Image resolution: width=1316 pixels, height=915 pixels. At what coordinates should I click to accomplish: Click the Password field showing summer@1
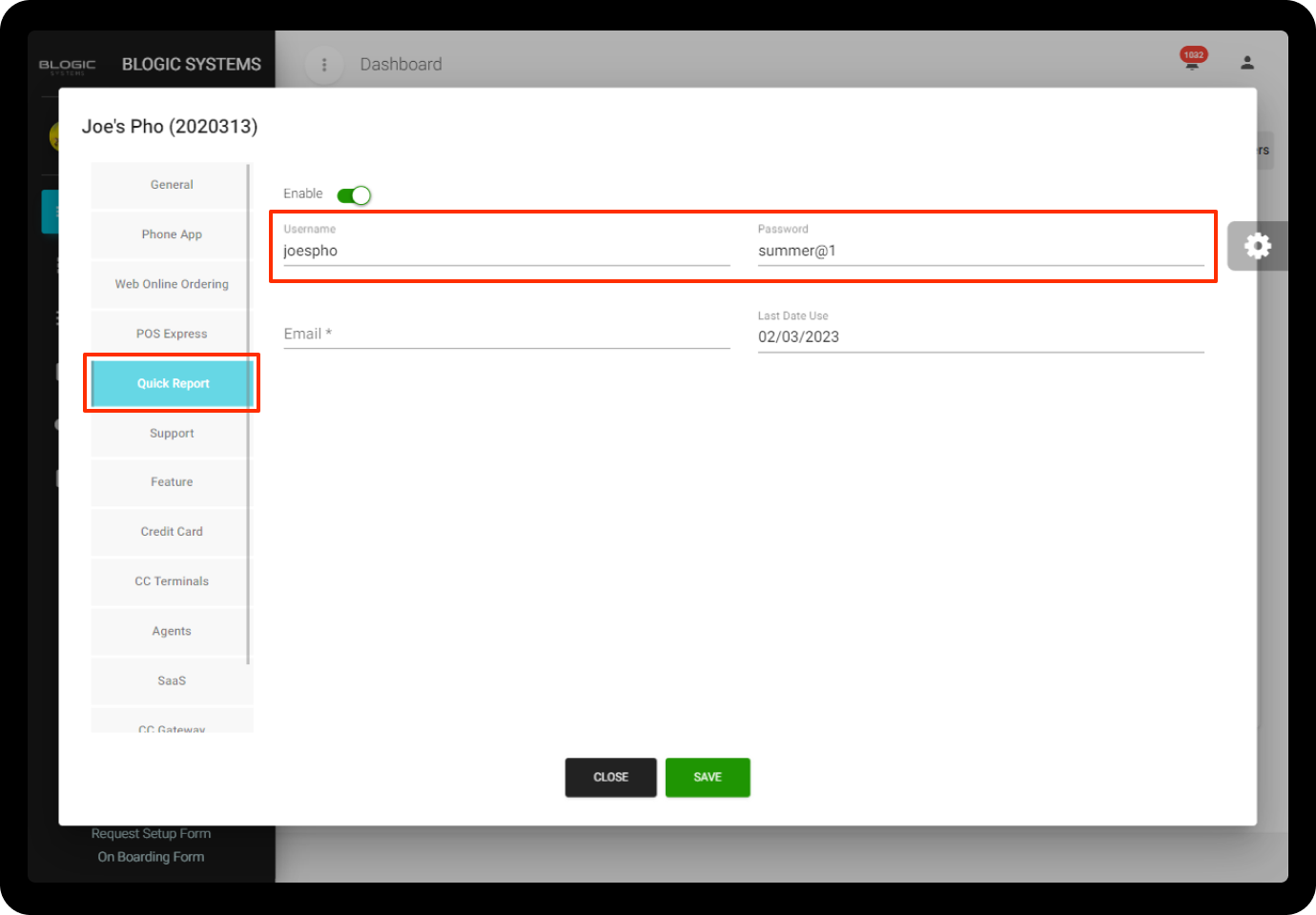point(979,251)
